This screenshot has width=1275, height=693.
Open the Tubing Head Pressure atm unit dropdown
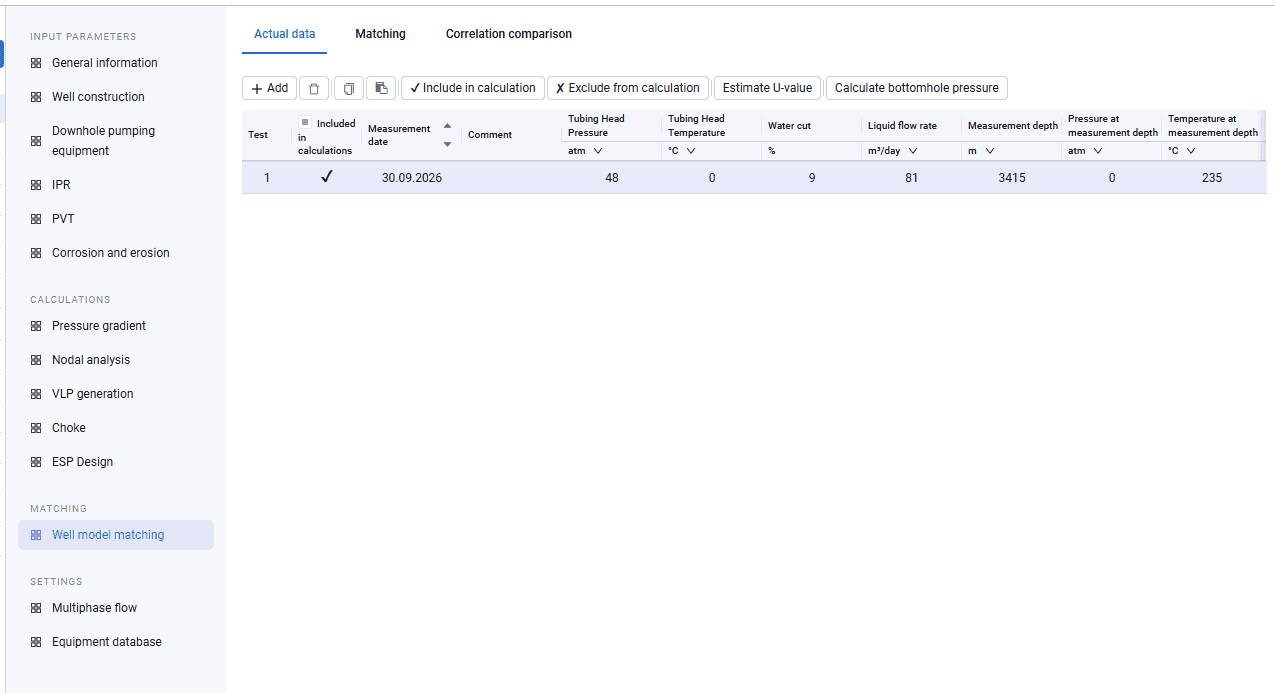point(598,151)
